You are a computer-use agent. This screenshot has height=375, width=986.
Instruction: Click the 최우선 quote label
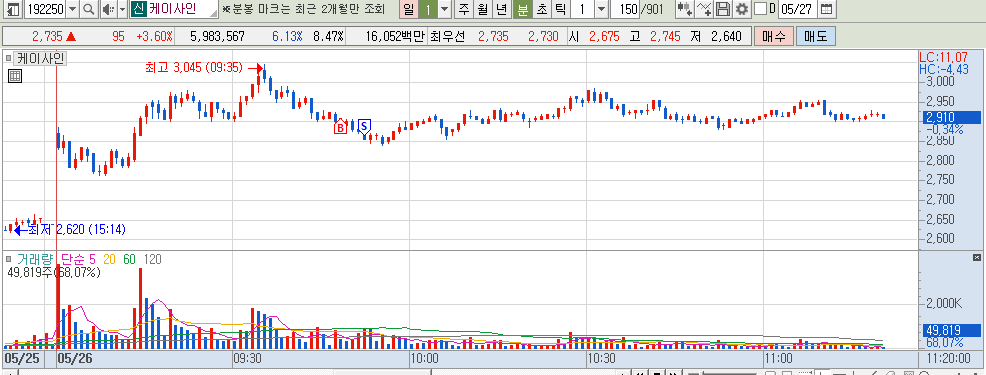448,36
